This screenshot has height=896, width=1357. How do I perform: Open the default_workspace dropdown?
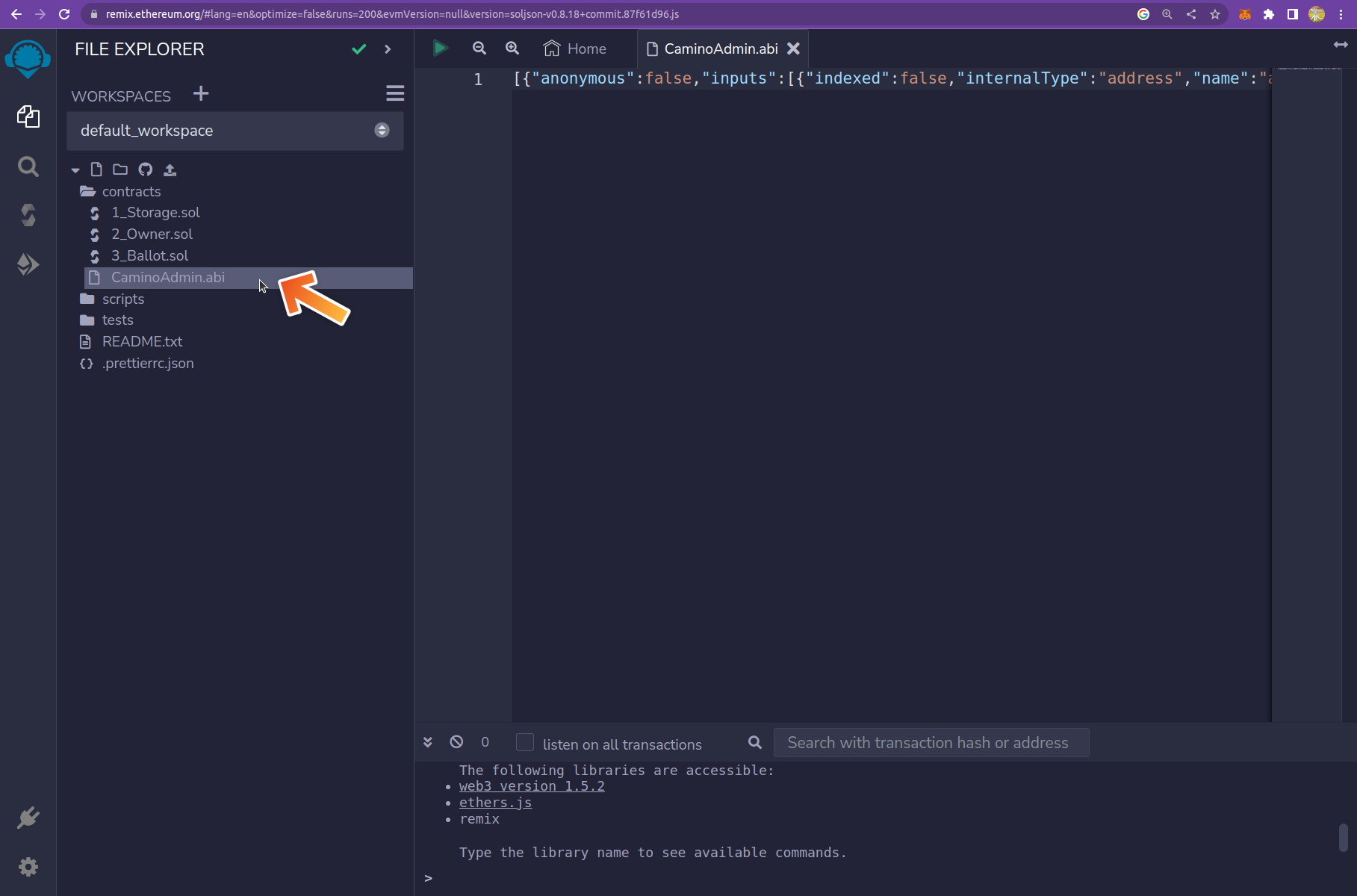tap(235, 131)
